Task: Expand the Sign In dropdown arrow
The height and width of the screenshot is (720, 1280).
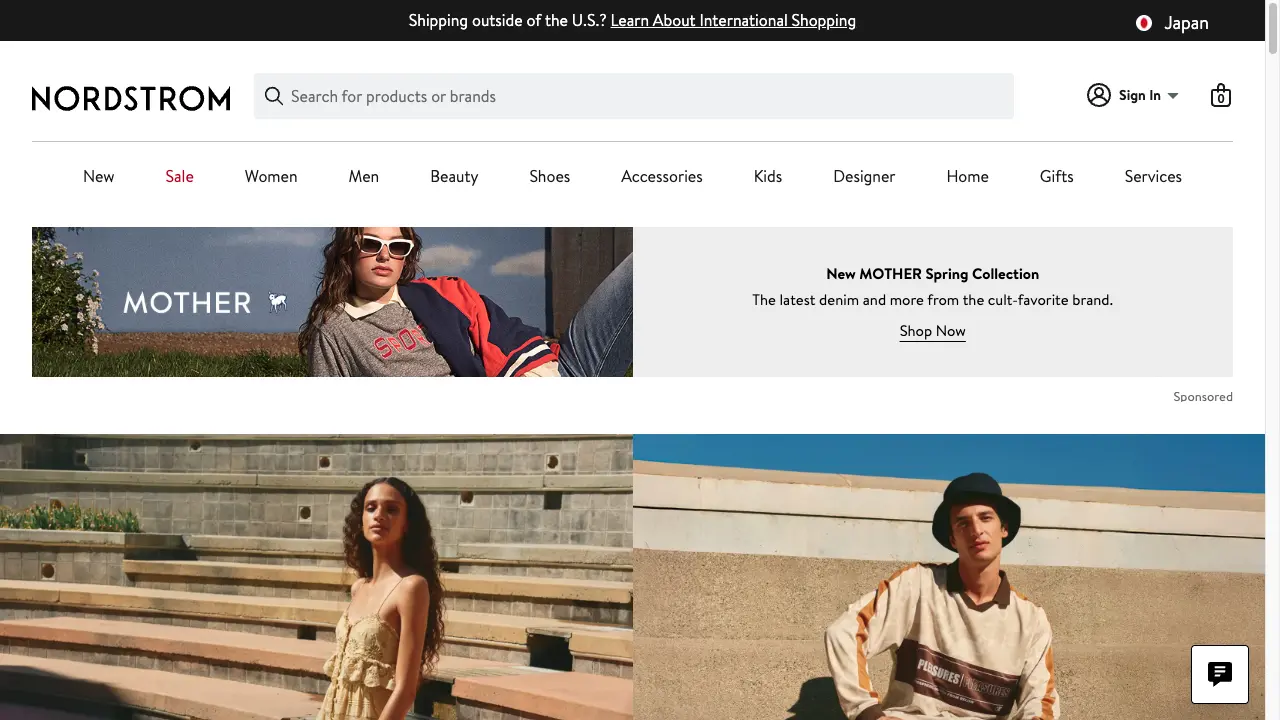Action: (x=1173, y=96)
